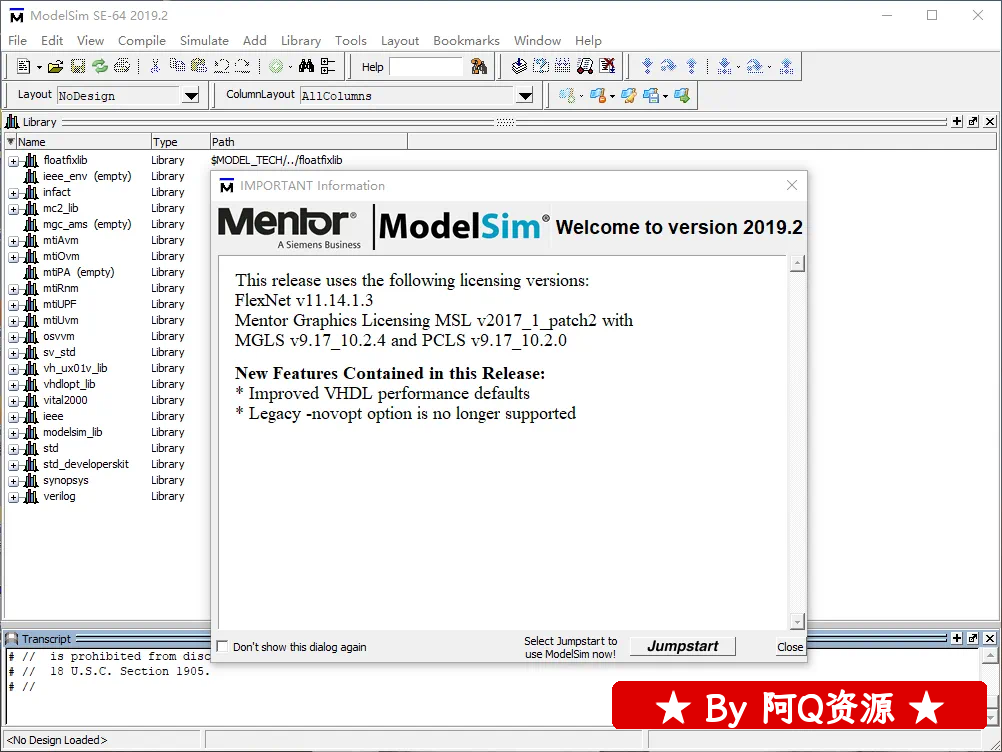Click the Step Into down-arrow icon
Screen dimensions: 1002x752
coord(647,66)
